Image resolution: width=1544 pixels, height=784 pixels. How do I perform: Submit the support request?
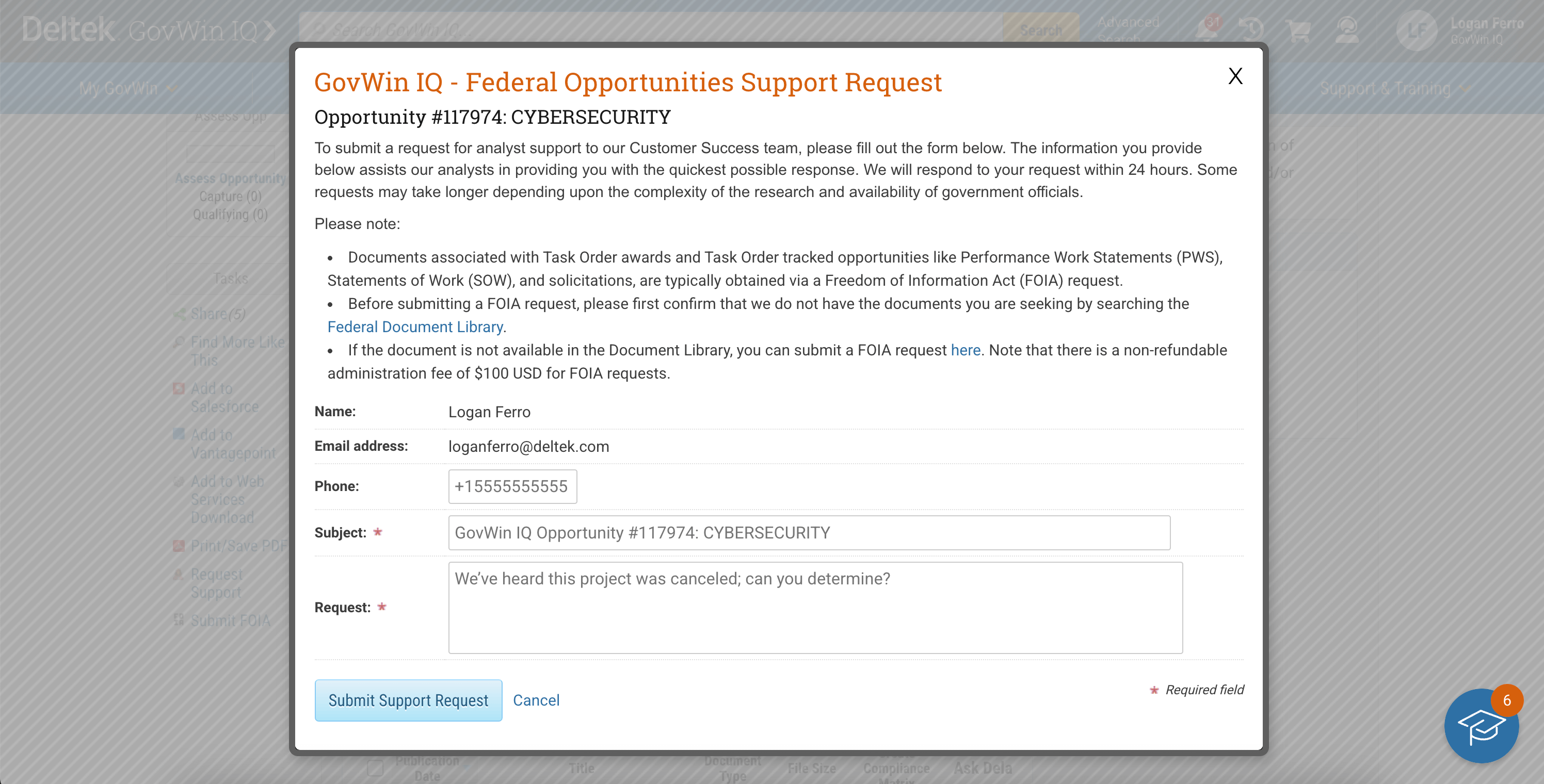pos(408,700)
